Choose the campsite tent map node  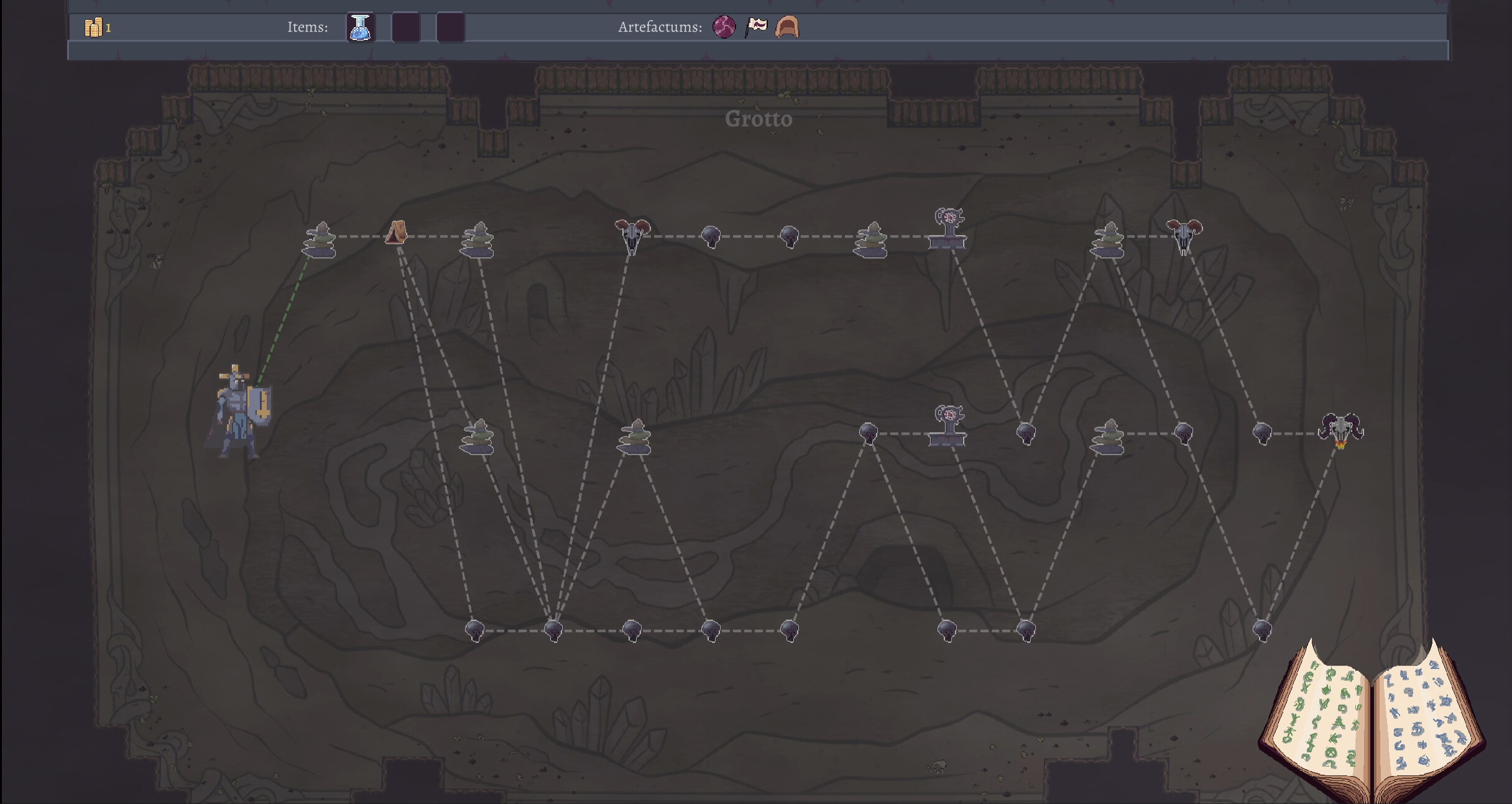pyautogui.click(x=397, y=233)
